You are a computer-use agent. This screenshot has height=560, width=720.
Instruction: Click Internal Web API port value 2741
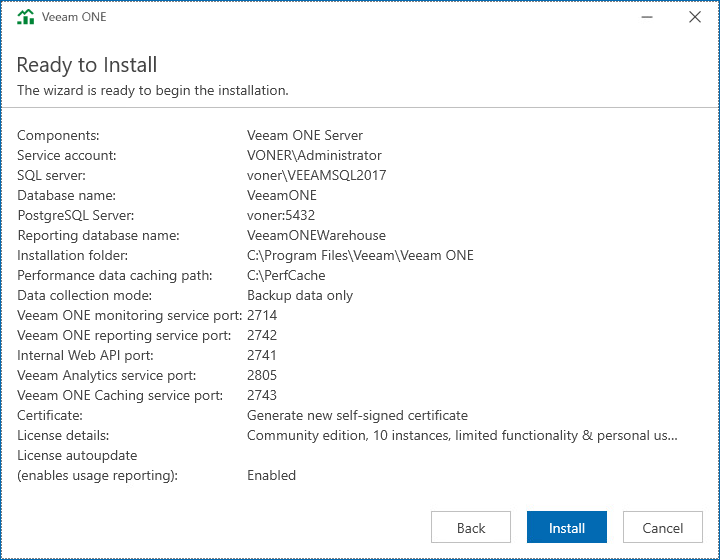[262, 355]
